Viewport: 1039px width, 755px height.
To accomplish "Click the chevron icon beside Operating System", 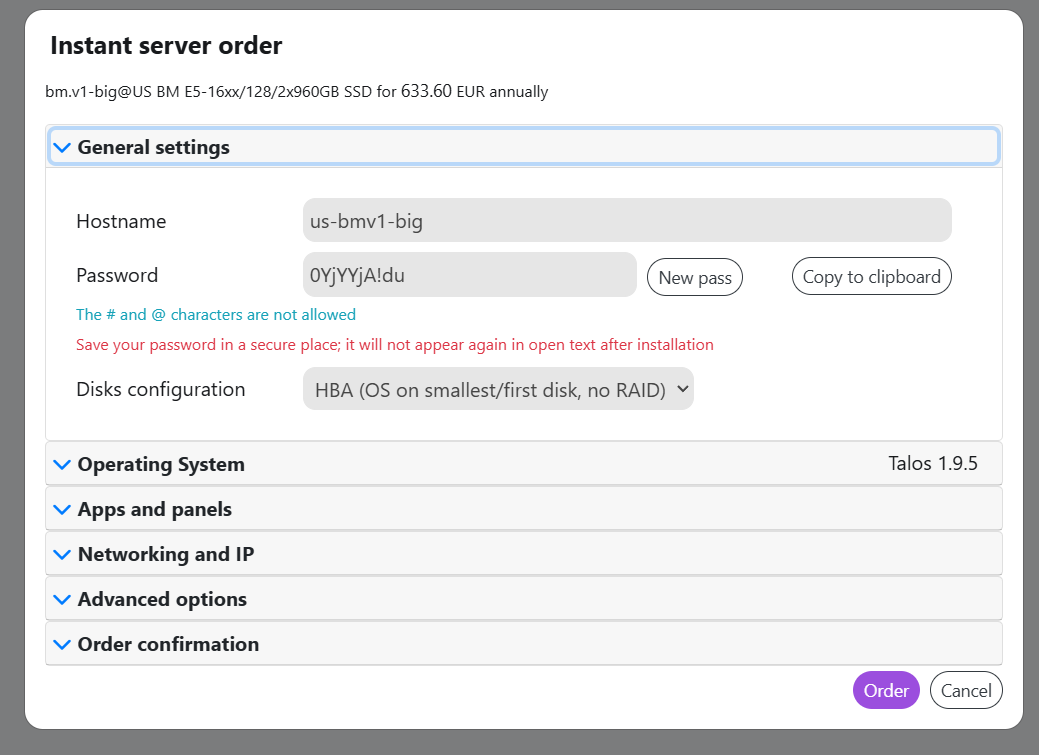I will click(x=62, y=465).
